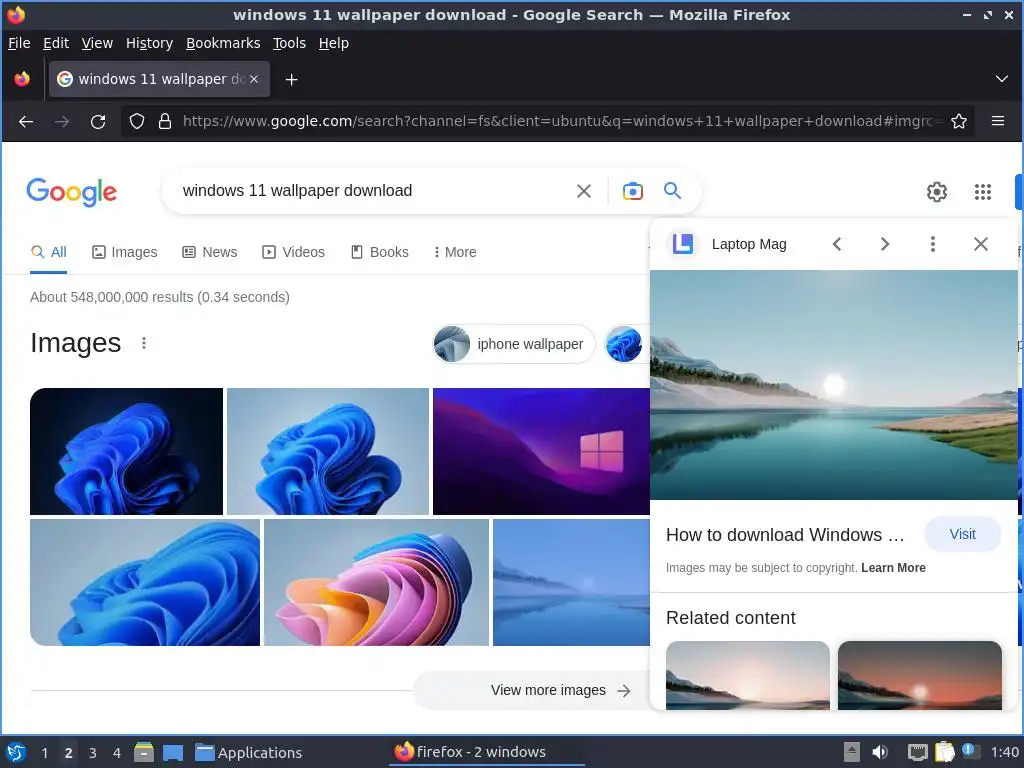This screenshot has height=768, width=1024.
Task: Click the Visit button
Action: tap(963, 534)
